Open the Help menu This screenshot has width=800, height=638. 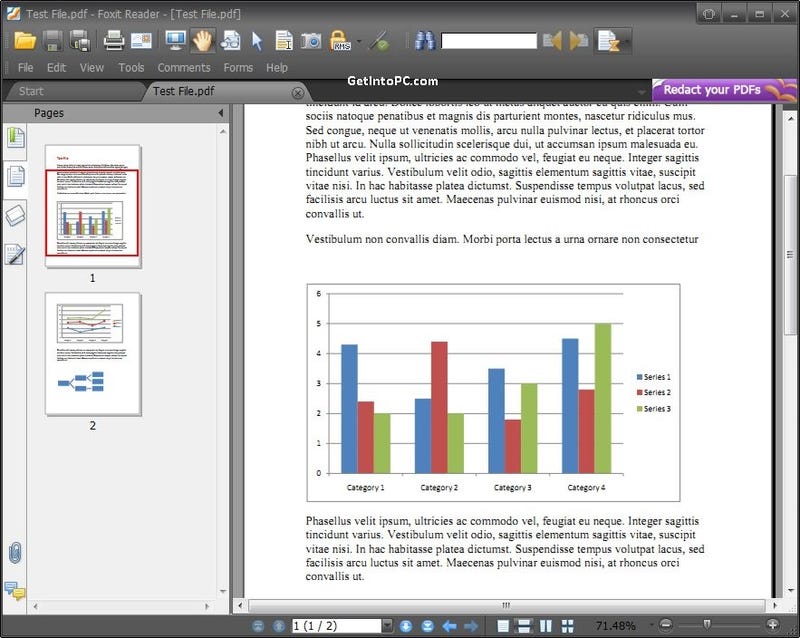[277, 67]
